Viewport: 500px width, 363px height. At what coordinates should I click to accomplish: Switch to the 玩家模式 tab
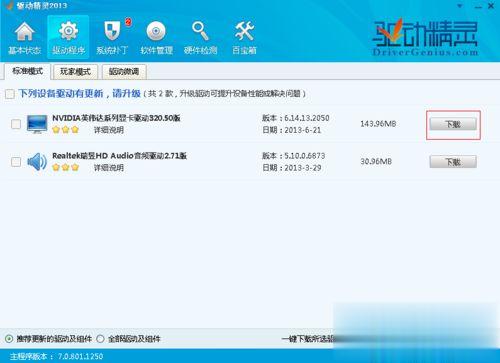pos(75,72)
